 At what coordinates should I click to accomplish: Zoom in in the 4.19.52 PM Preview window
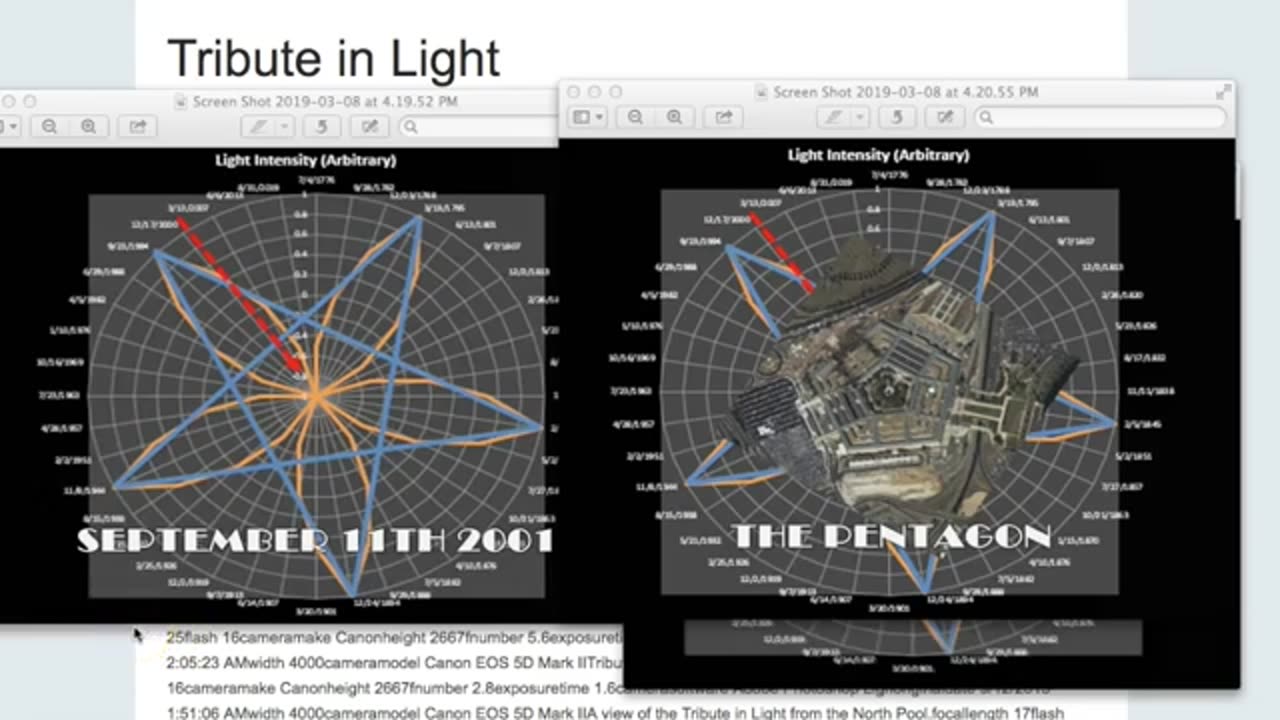89,126
